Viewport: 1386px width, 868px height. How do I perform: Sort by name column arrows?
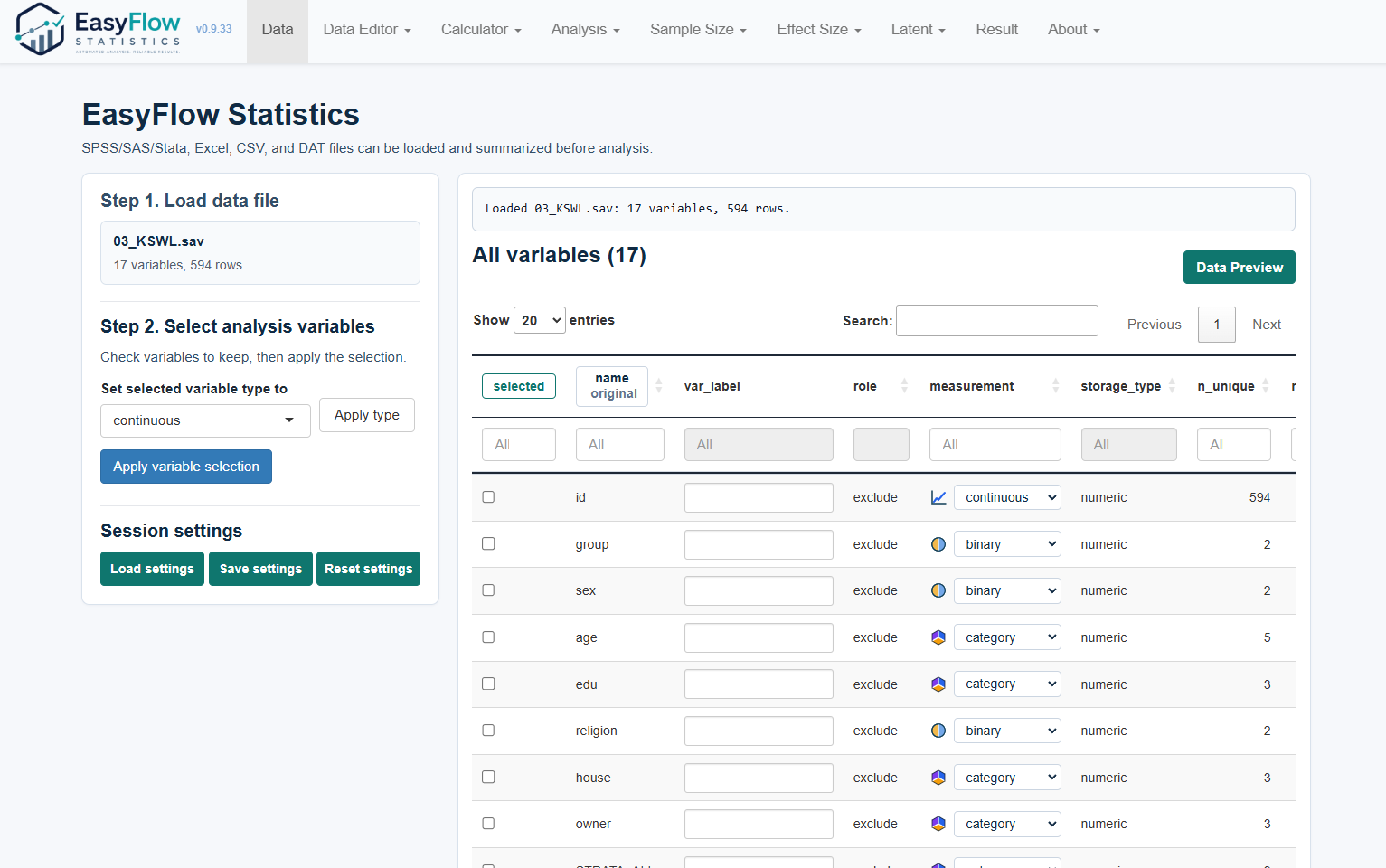tap(659, 386)
